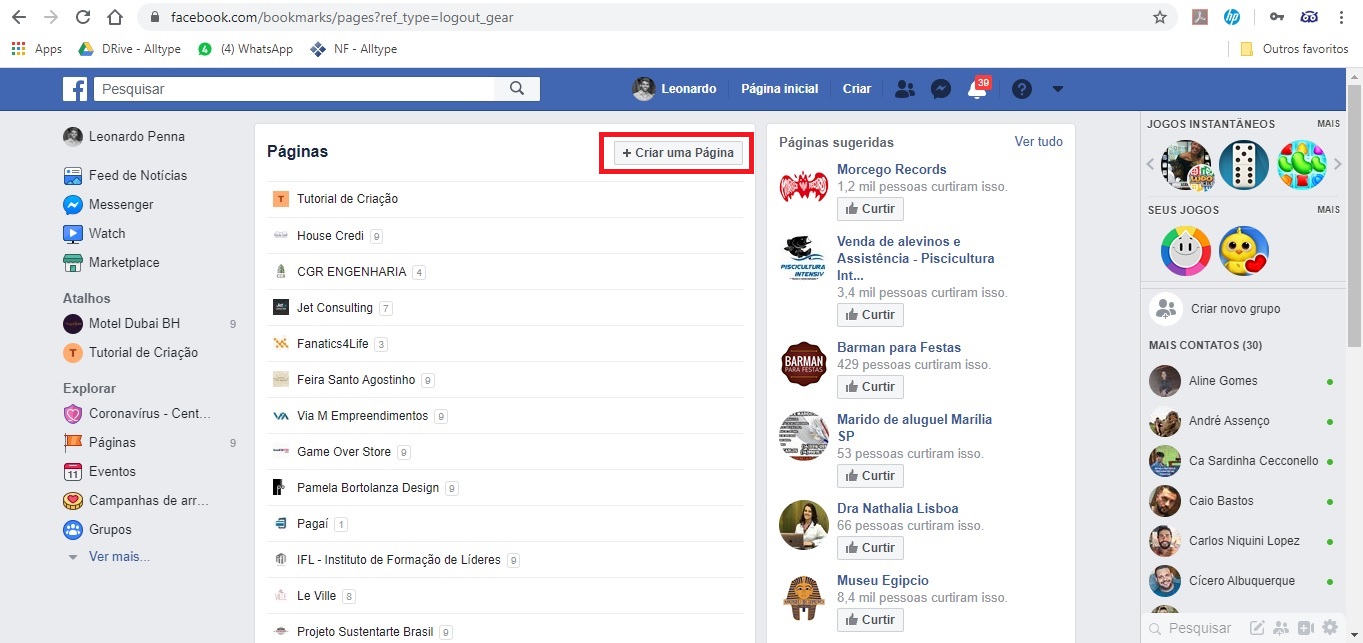The image size is (1363, 643).
Task: Open the NF - Alltype bookmark
Action: 354,49
